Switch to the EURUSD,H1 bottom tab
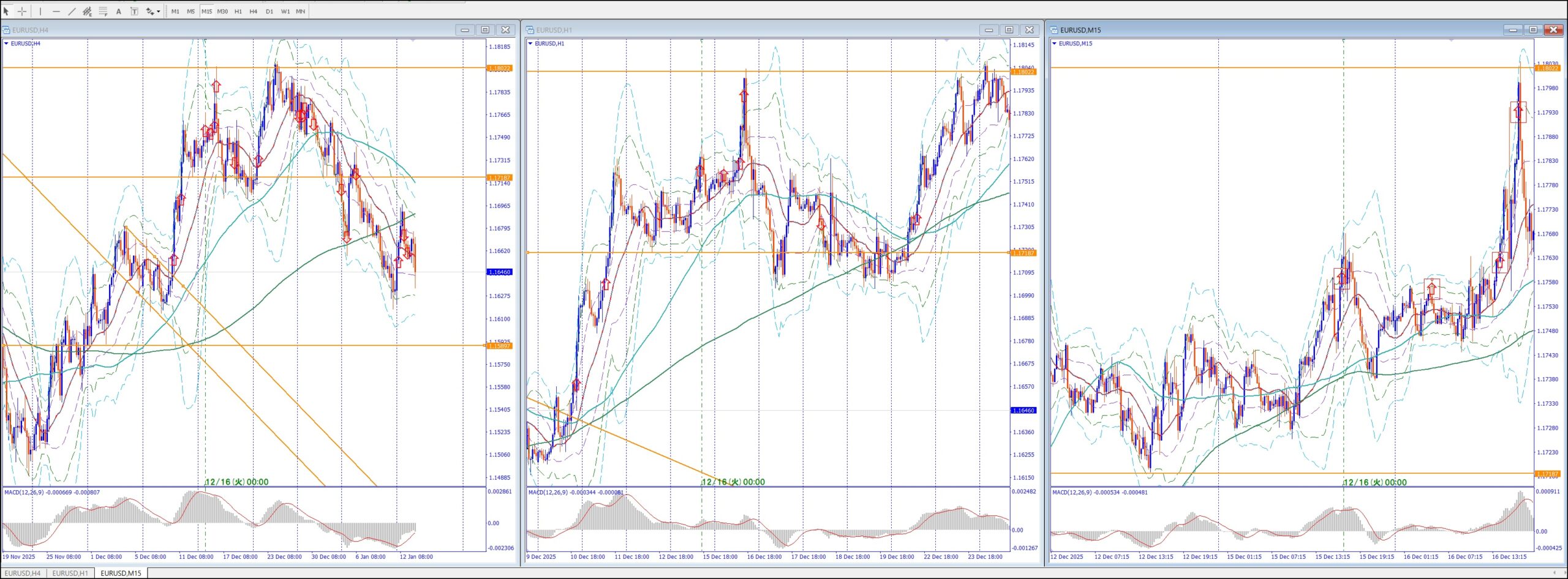This screenshot has height=579, width=1568. click(x=70, y=573)
